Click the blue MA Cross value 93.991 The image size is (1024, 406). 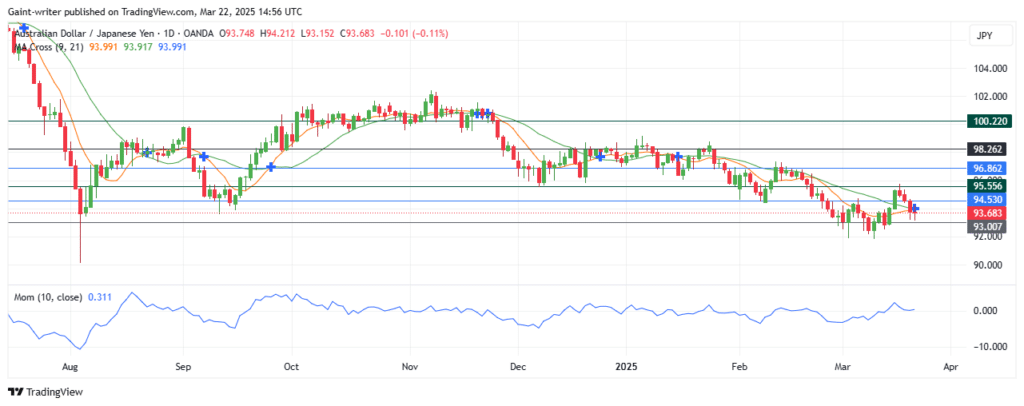172,46
